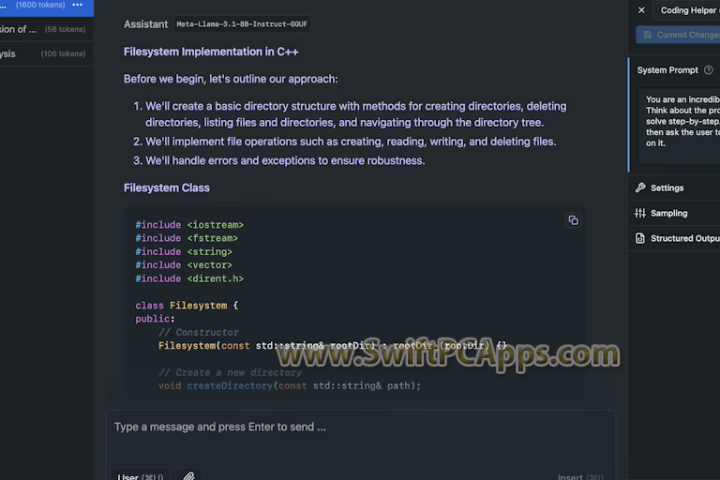Click the Structured Output document icon
Screen dimensions: 720x480
[640, 238]
